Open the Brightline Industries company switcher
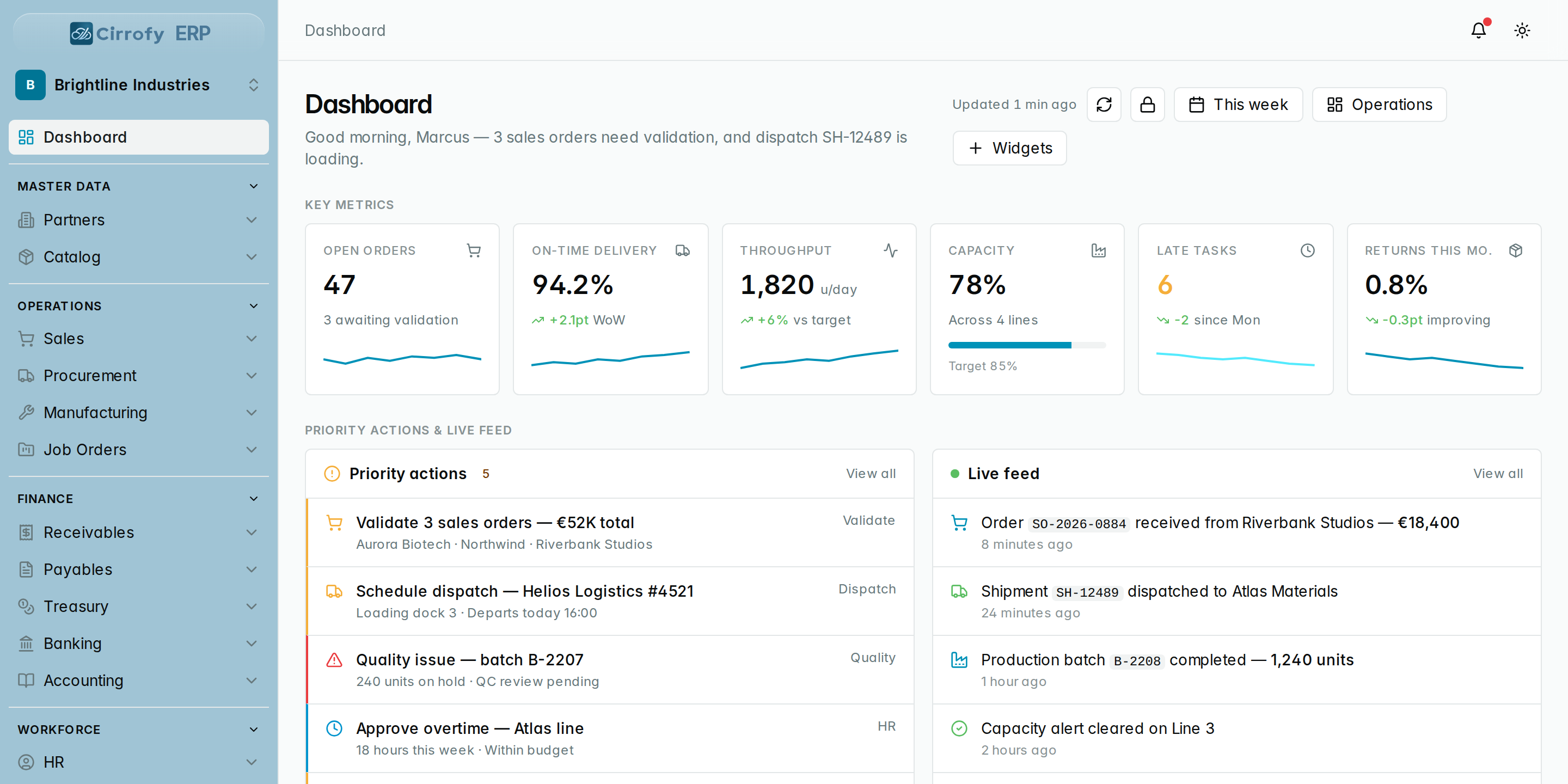The width and height of the screenshot is (1568, 784). pyautogui.click(x=139, y=84)
